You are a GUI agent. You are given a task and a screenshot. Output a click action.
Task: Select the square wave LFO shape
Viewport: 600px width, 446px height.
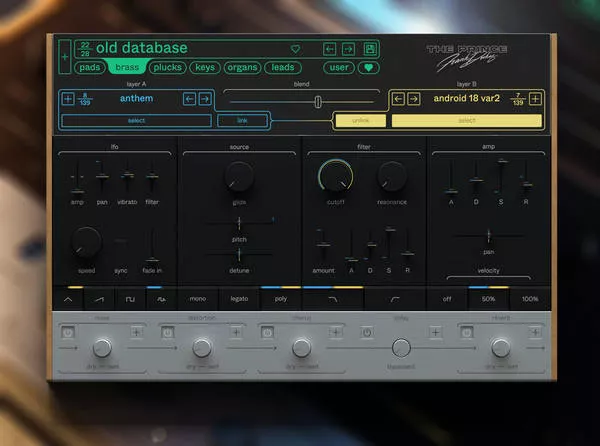coord(130,299)
